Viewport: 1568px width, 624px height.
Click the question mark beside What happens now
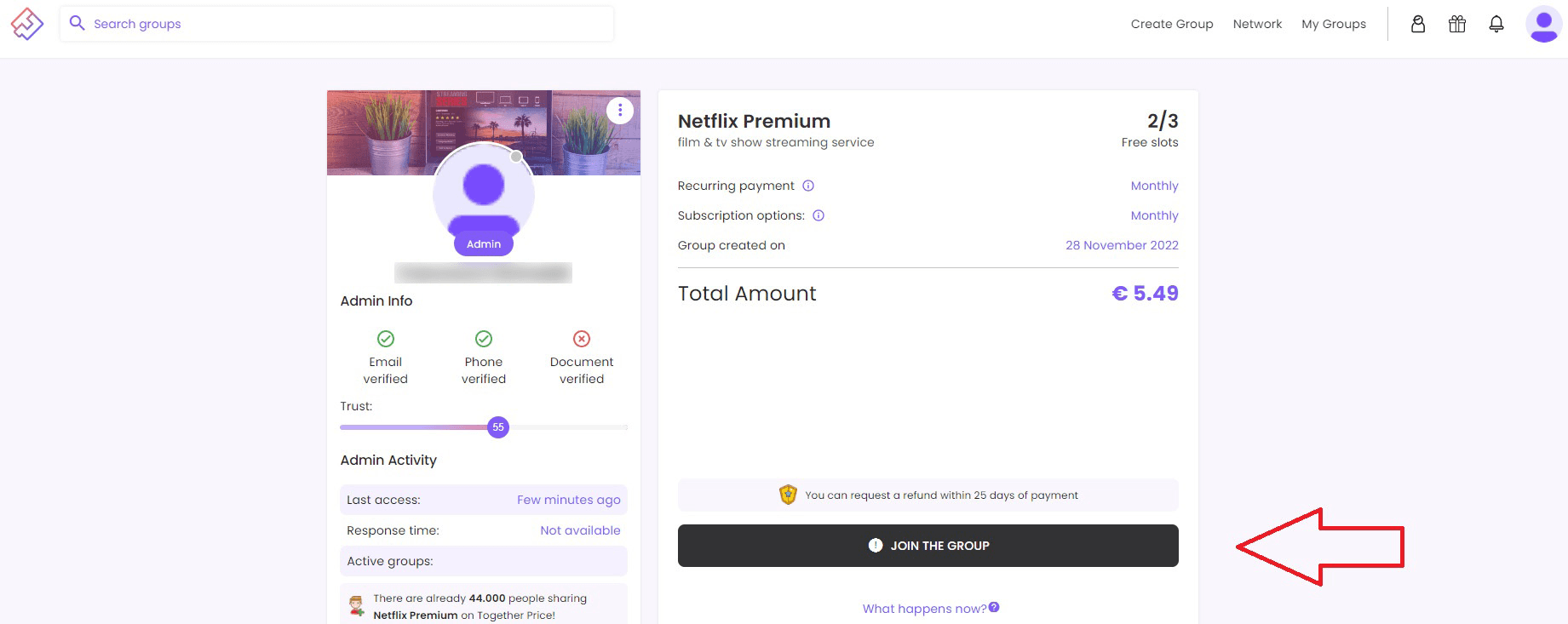pyautogui.click(x=994, y=607)
